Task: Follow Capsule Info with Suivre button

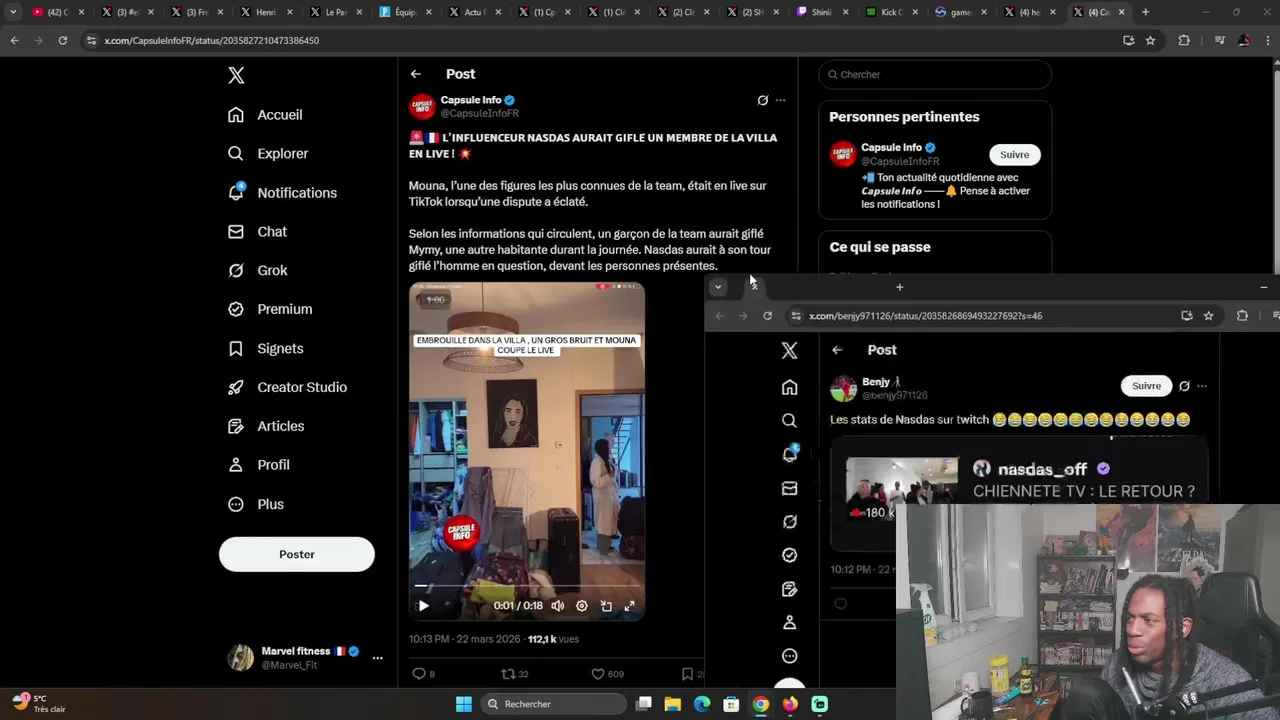Action: click(x=1014, y=155)
